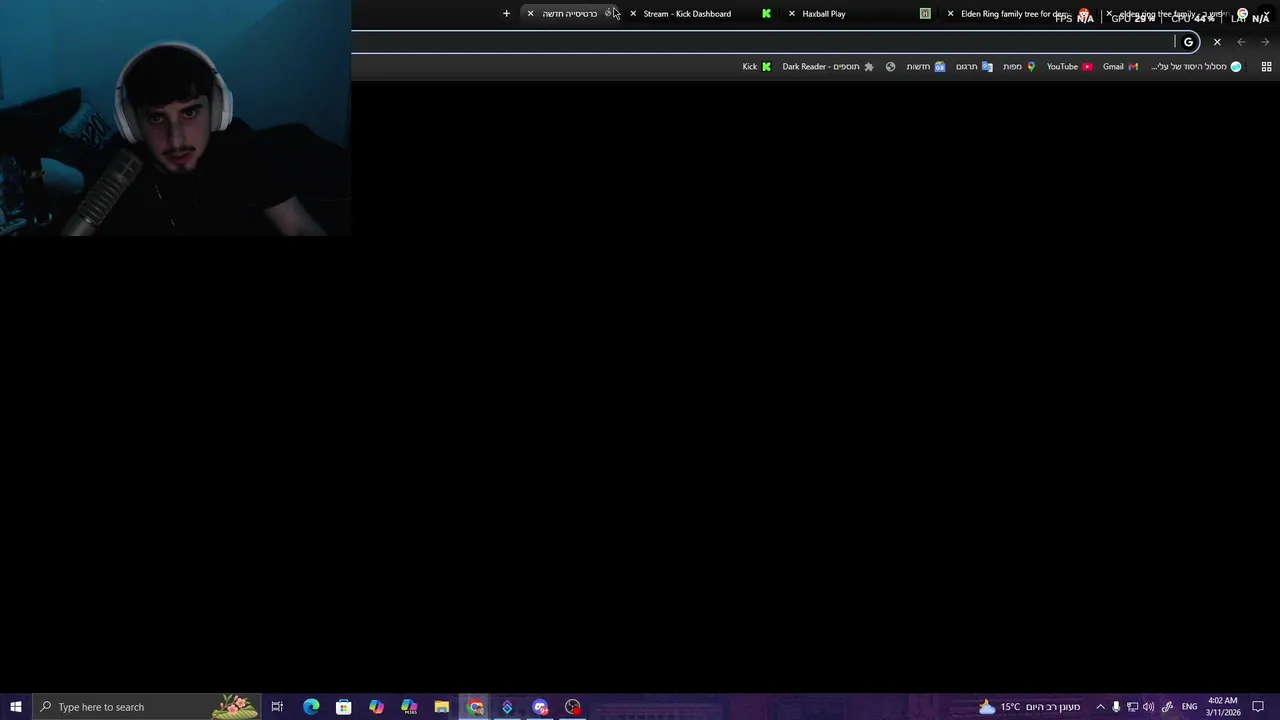Open the חדשות bookmark

click(926, 66)
